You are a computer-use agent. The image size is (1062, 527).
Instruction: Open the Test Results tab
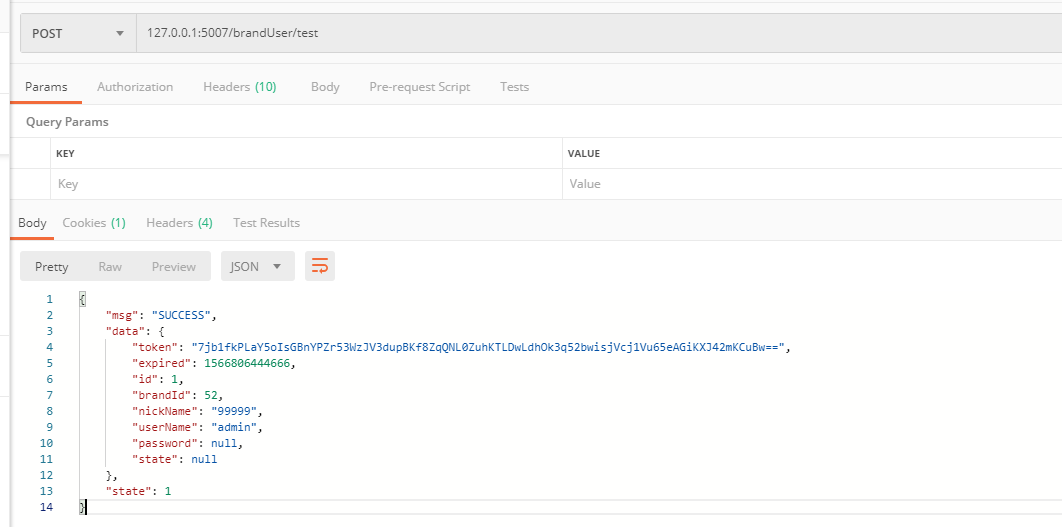pos(266,223)
